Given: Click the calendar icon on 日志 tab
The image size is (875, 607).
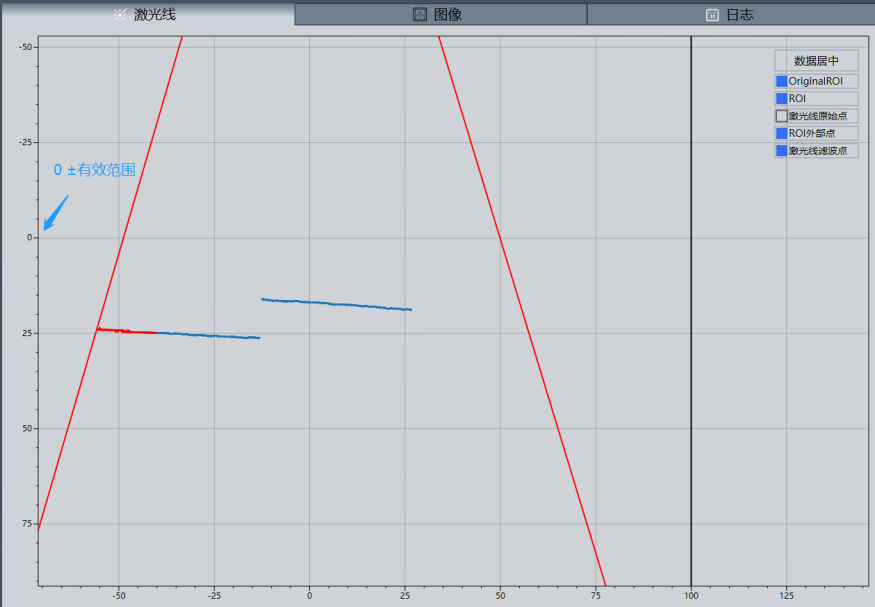Looking at the screenshot, I should click(x=712, y=15).
